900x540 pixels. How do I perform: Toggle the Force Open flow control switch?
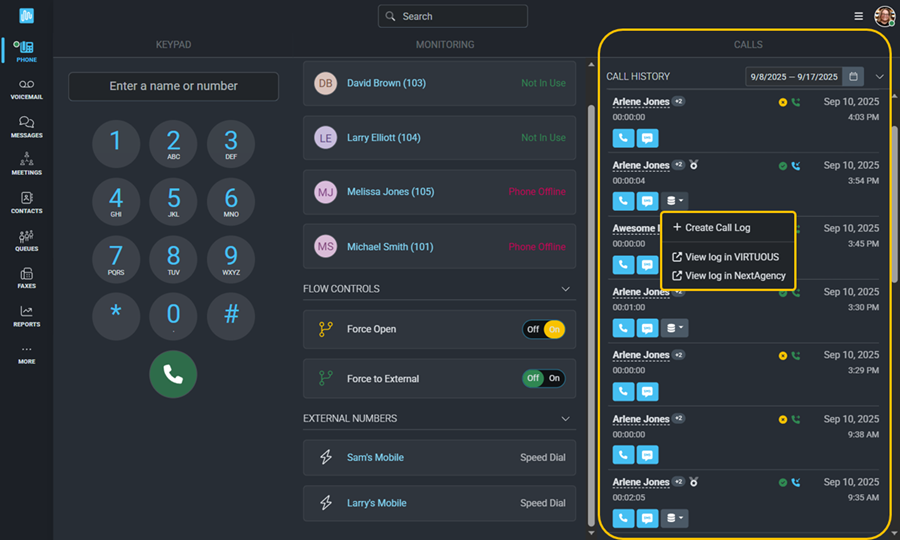pyautogui.click(x=544, y=329)
